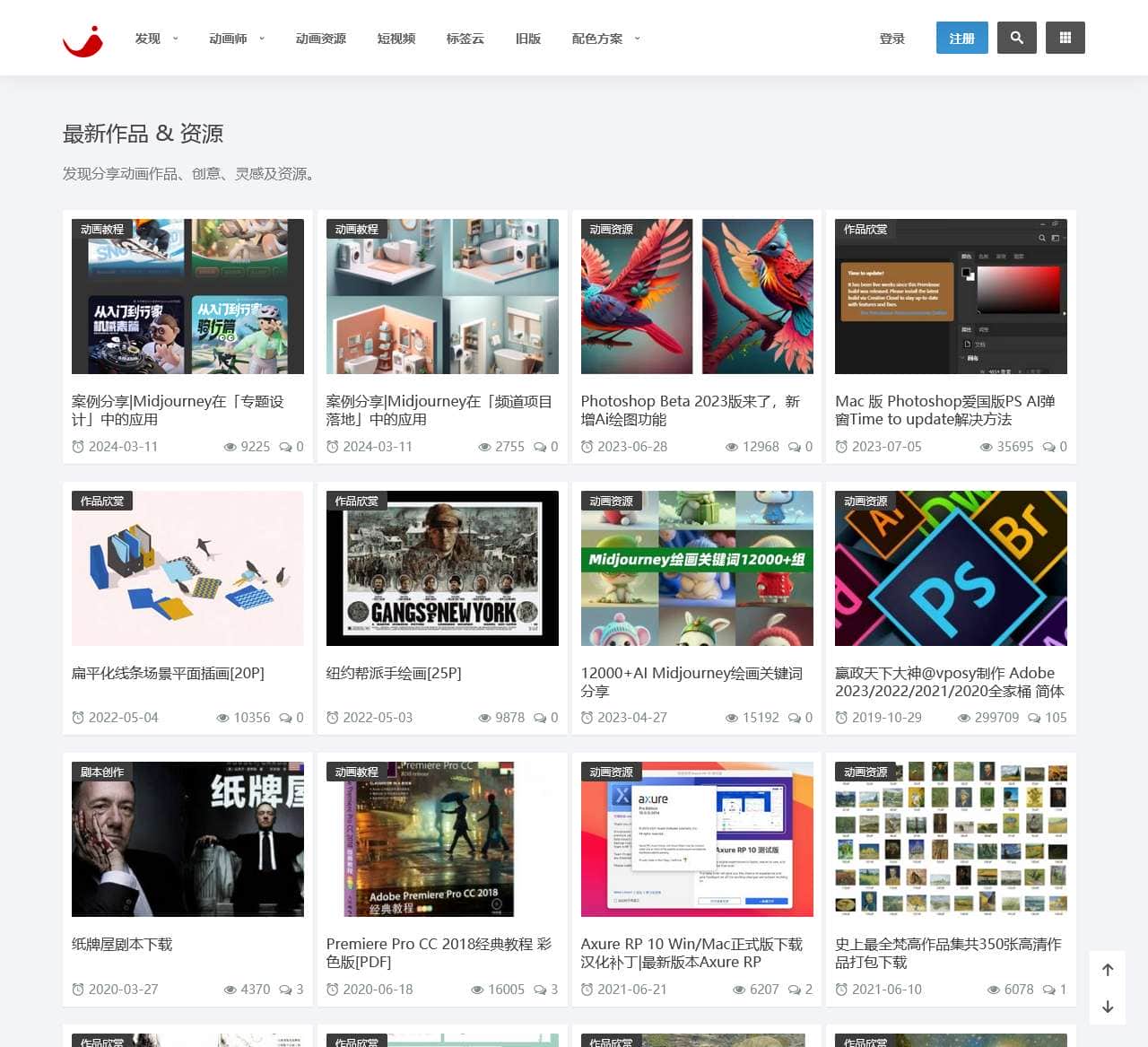Viewport: 1148px width, 1047px height.
Task: Click the views eye icon on 纸牌屋剧本下载
Action: (230, 990)
